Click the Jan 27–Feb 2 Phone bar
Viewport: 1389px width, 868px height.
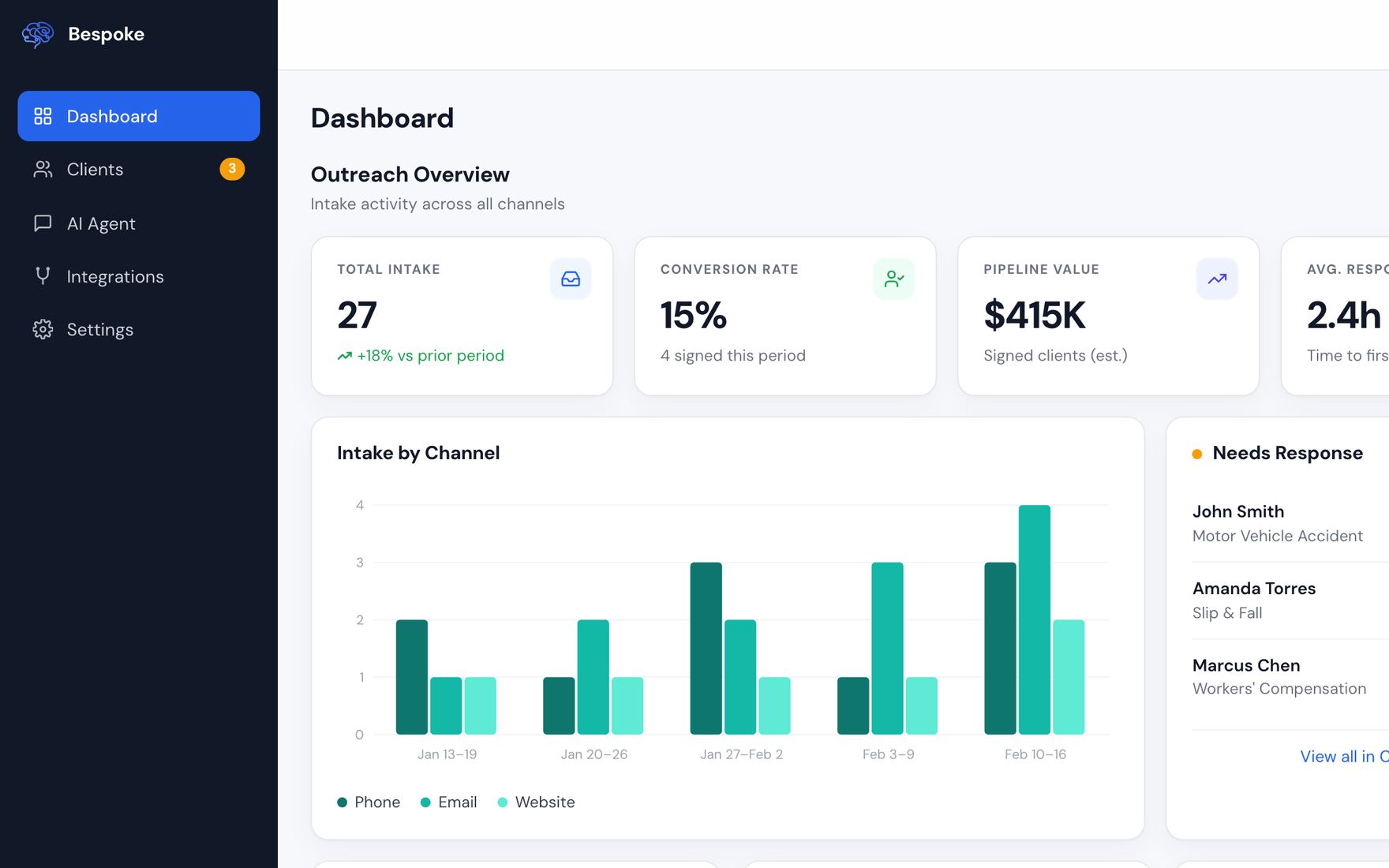click(706, 649)
